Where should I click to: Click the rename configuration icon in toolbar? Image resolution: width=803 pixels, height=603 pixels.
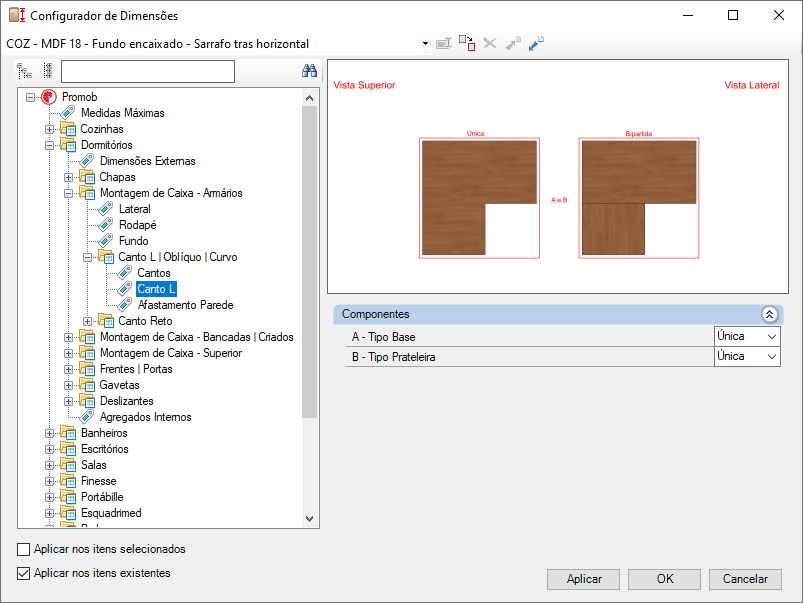[x=444, y=44]
